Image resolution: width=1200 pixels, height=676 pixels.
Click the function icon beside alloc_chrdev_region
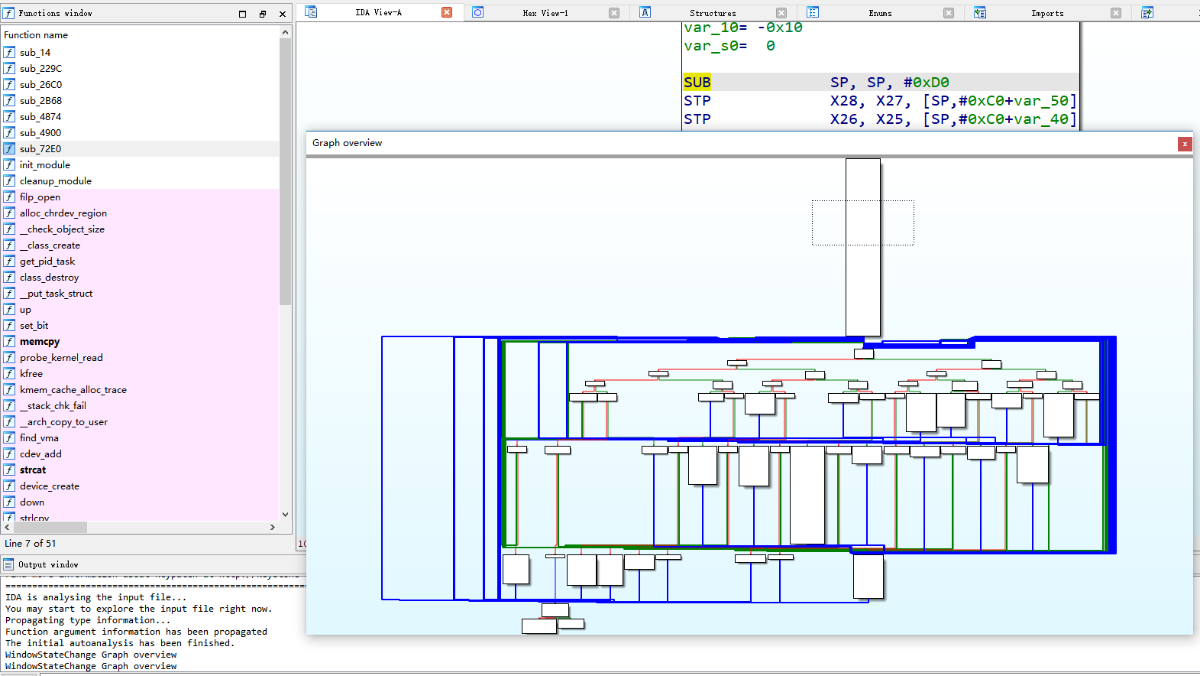click(x=9, y=213)
